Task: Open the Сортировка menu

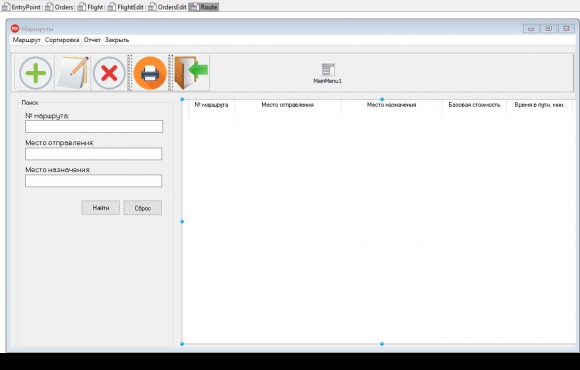Action: click(62, 40)
